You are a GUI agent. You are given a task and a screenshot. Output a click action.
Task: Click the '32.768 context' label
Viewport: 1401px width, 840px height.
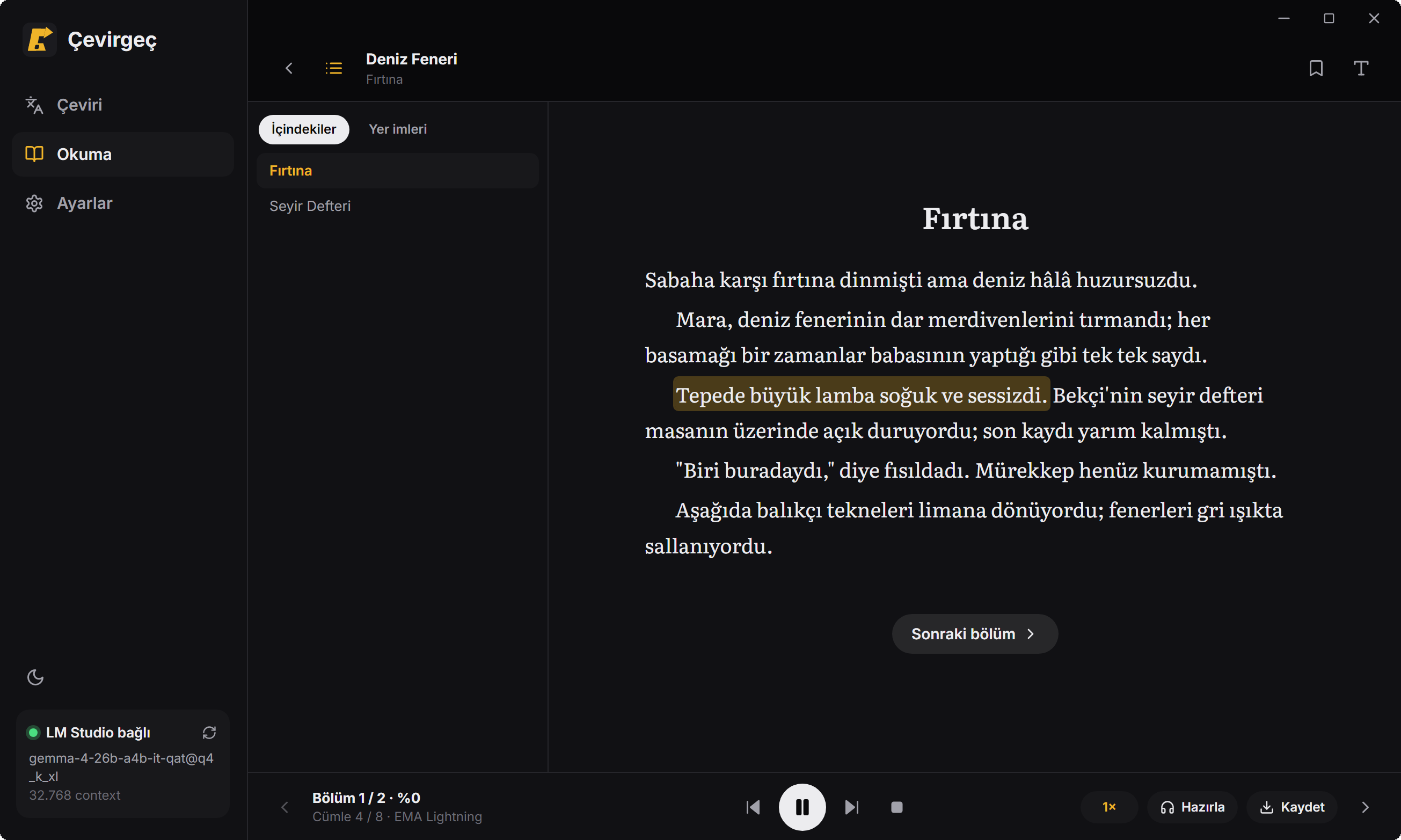click(x=75, y=795)
